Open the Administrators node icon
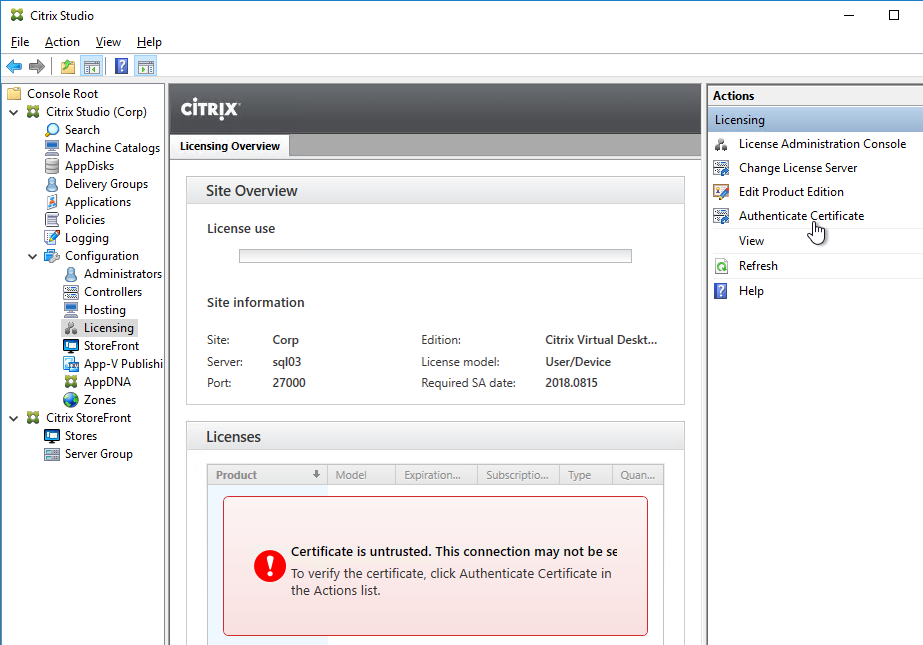The width and height of the screenshot is (923, 645). point(71,274)
